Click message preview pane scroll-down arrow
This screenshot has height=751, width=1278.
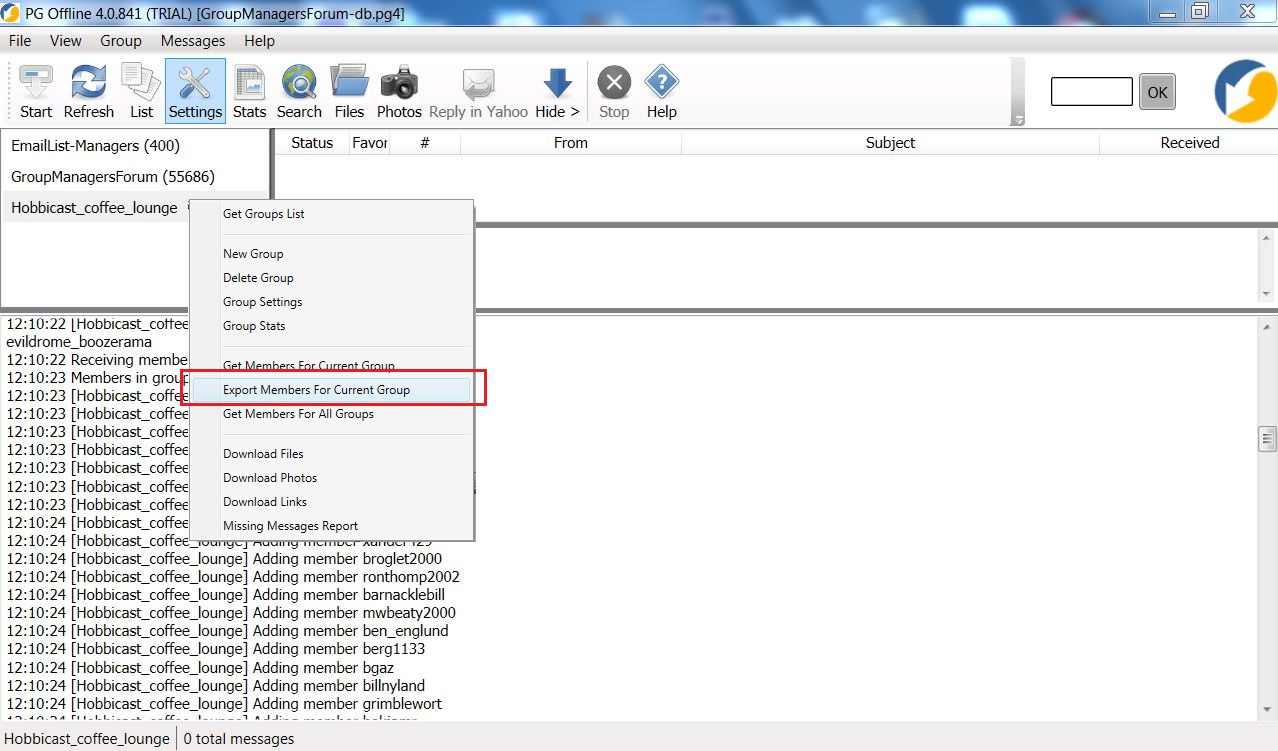1268,294
